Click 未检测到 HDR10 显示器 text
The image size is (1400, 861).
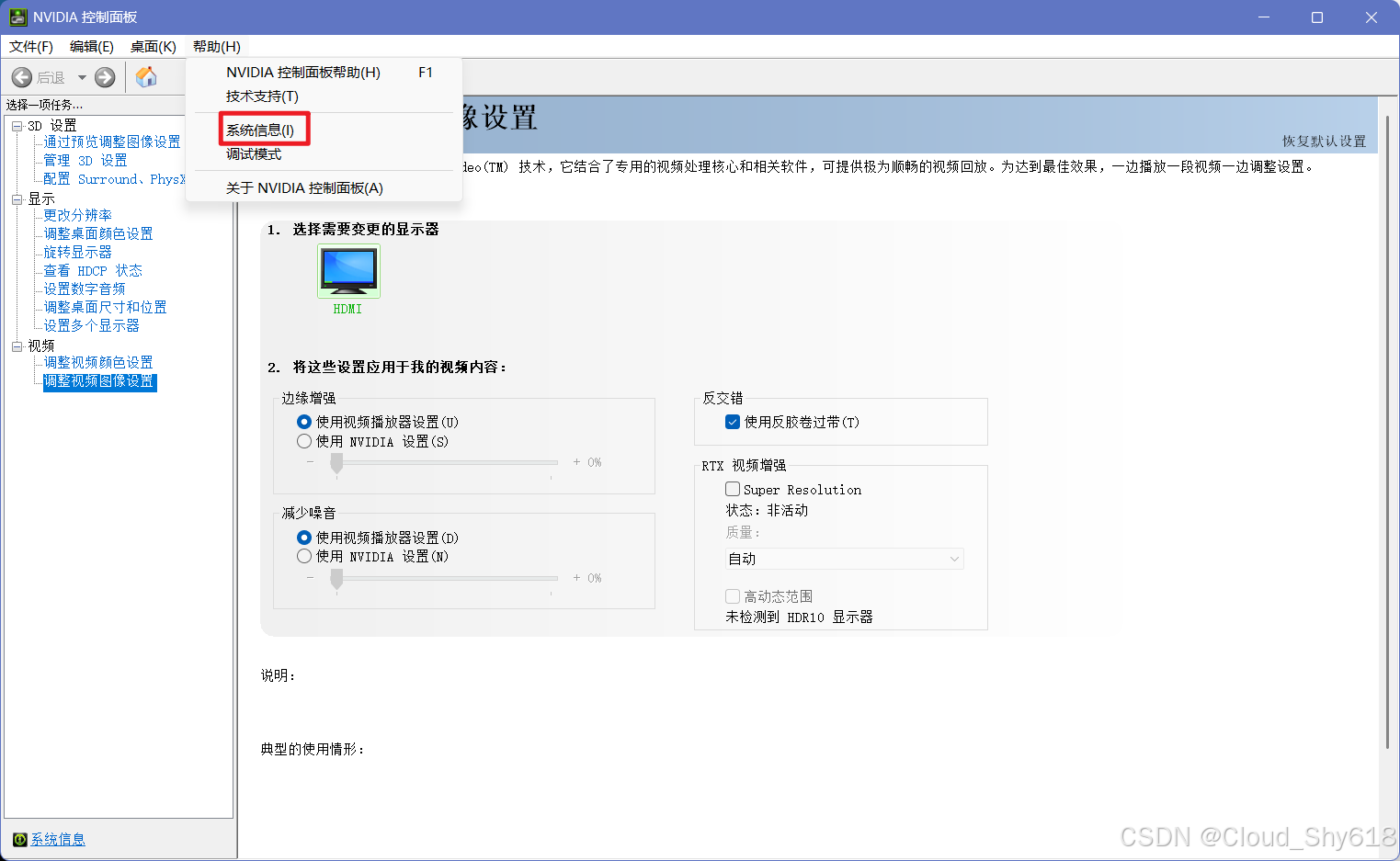tap(799, 617)
